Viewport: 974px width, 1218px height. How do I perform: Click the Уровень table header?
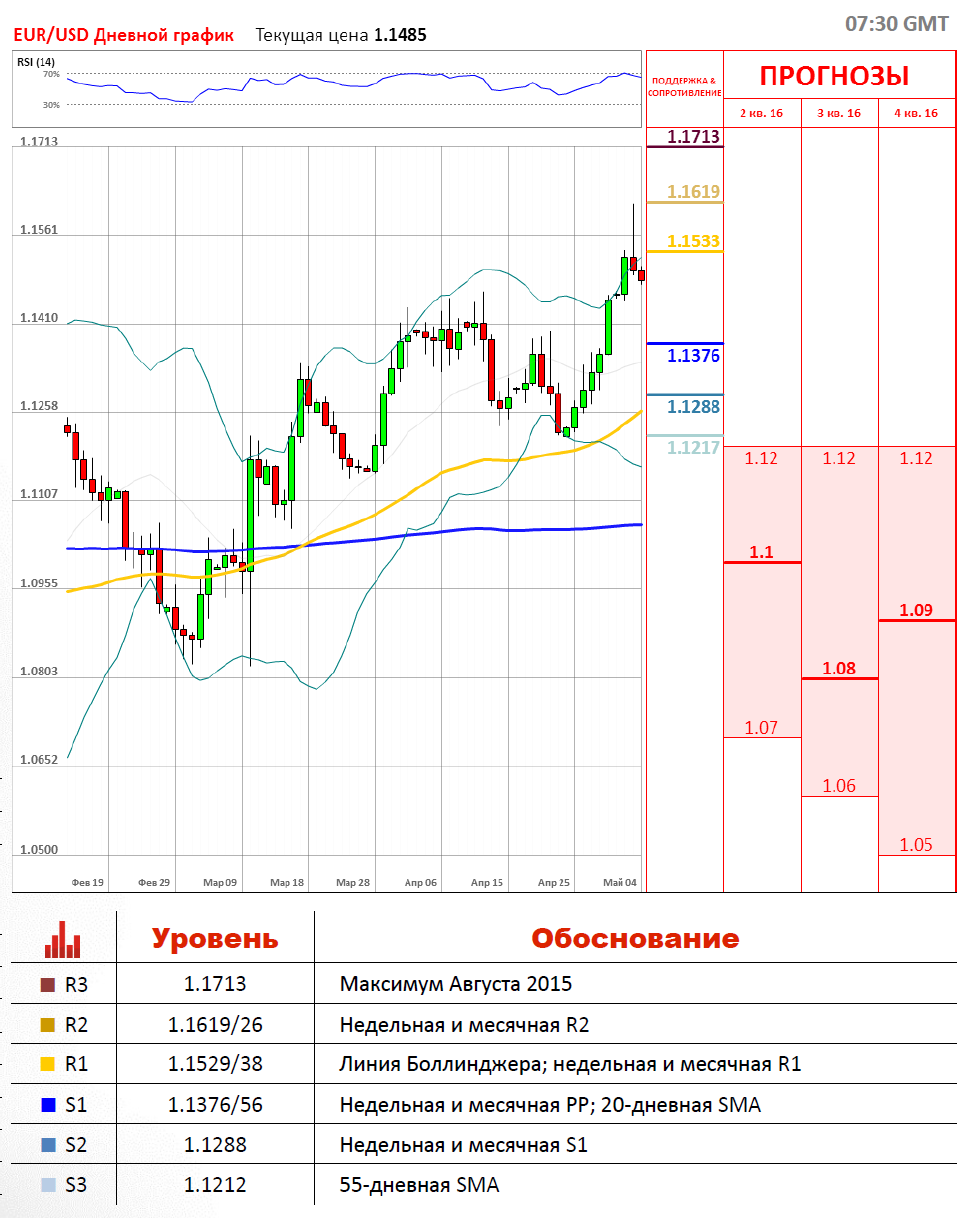point(215,939)
